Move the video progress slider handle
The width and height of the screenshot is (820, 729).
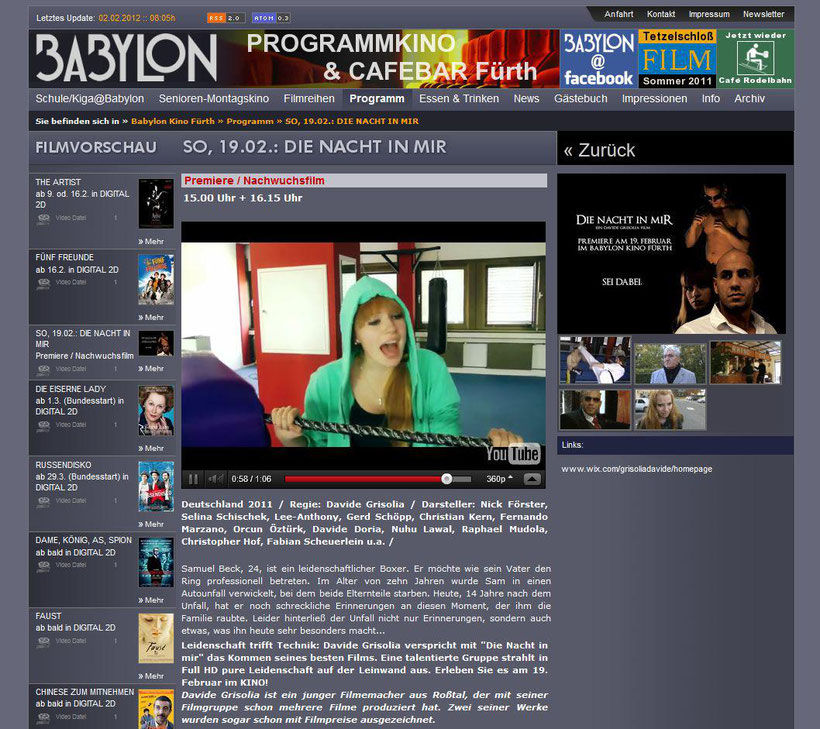click(x=446, y=479)
